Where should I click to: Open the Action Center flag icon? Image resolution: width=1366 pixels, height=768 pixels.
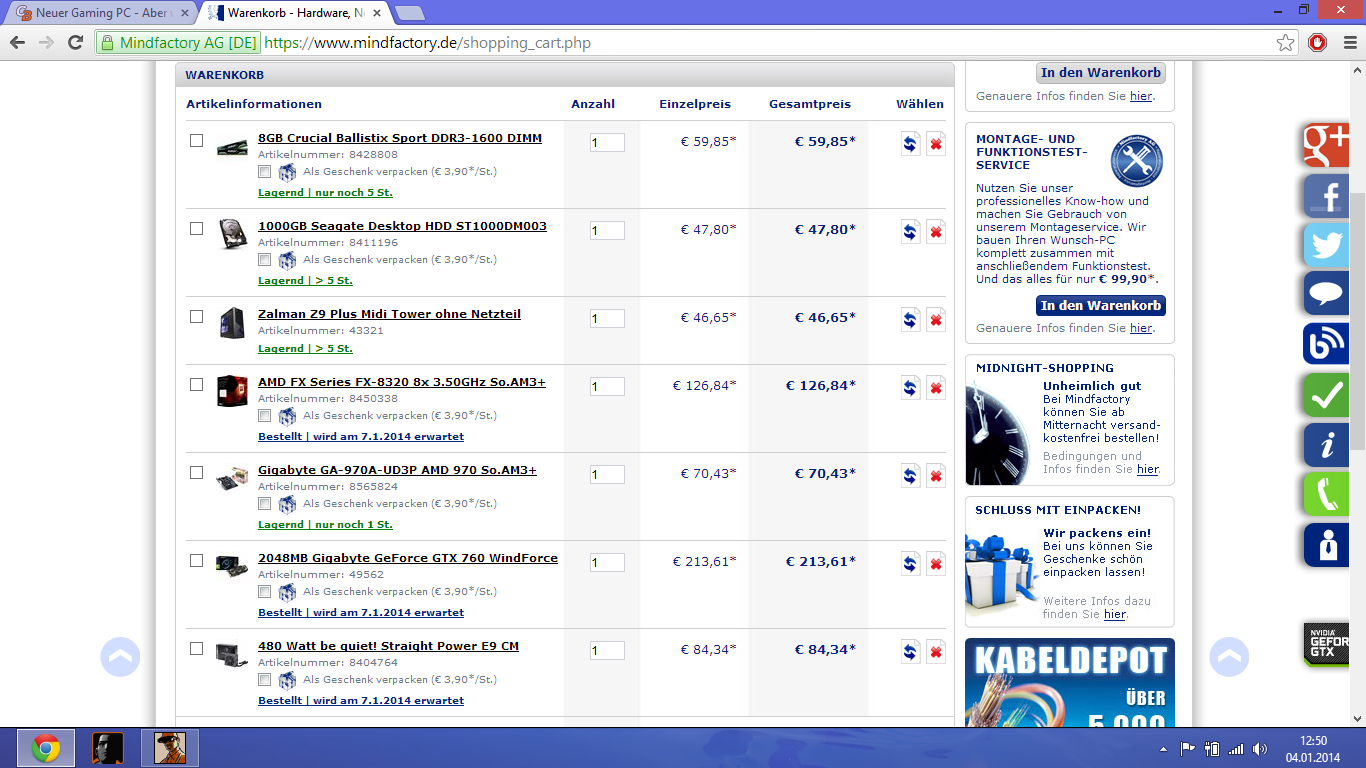click(x=1188, y=749)
